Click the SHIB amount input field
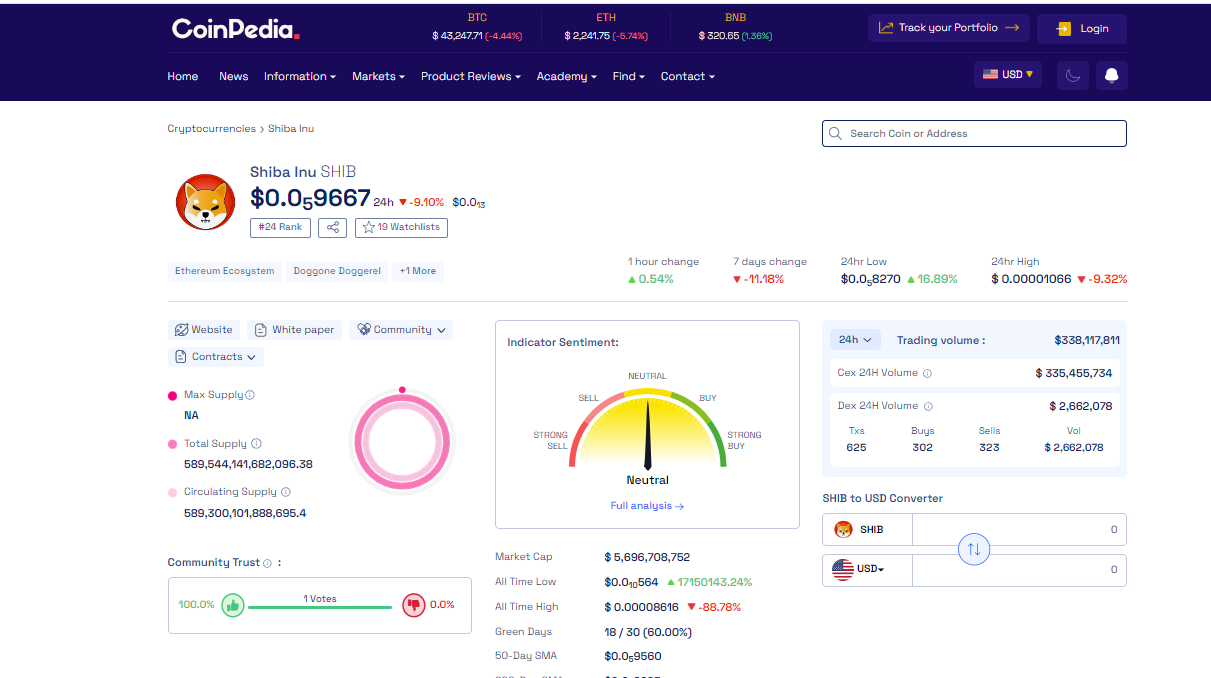The image size is (1211, 678). coord(1018,530)
